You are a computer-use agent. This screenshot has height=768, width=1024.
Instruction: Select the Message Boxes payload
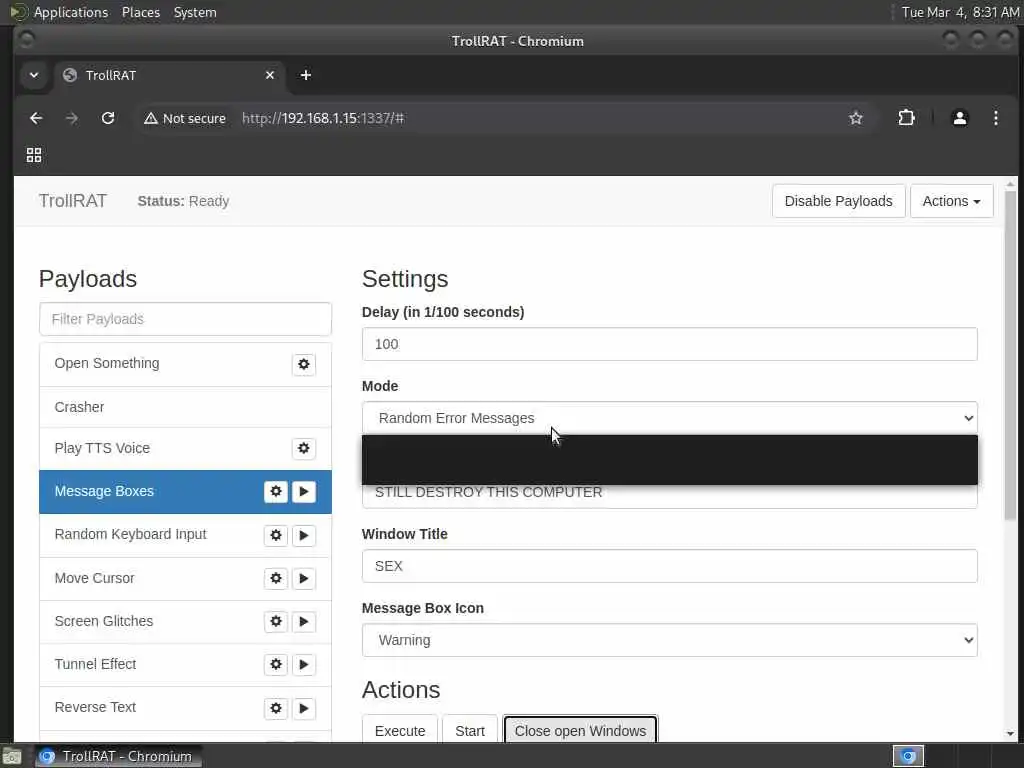[185, 492]
